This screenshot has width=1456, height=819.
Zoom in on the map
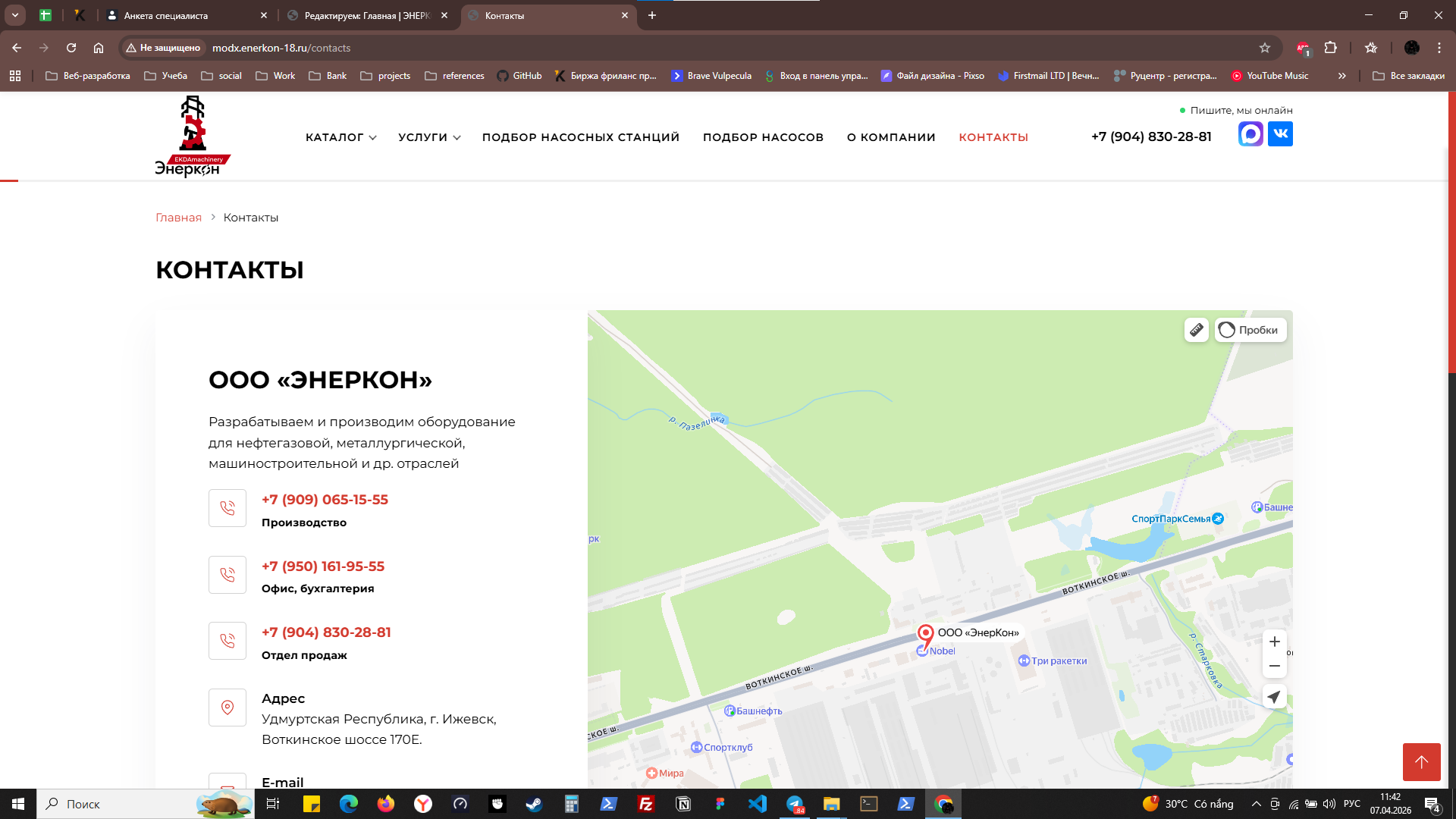[x=1275, y=642]
